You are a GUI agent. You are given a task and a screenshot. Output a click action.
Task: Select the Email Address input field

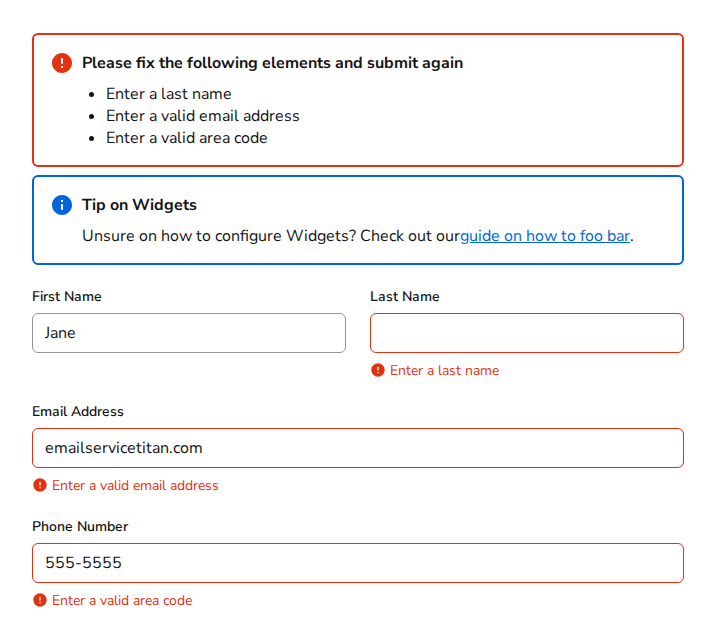(x=357, y=448)
